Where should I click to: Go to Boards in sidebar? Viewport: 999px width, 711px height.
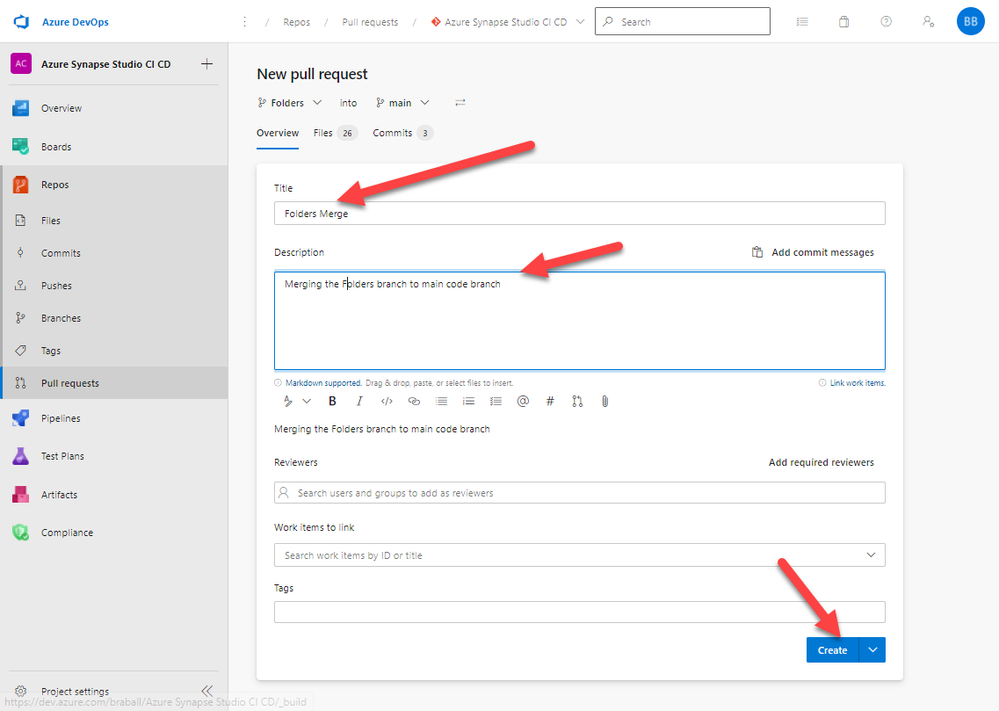pos(56,147)
